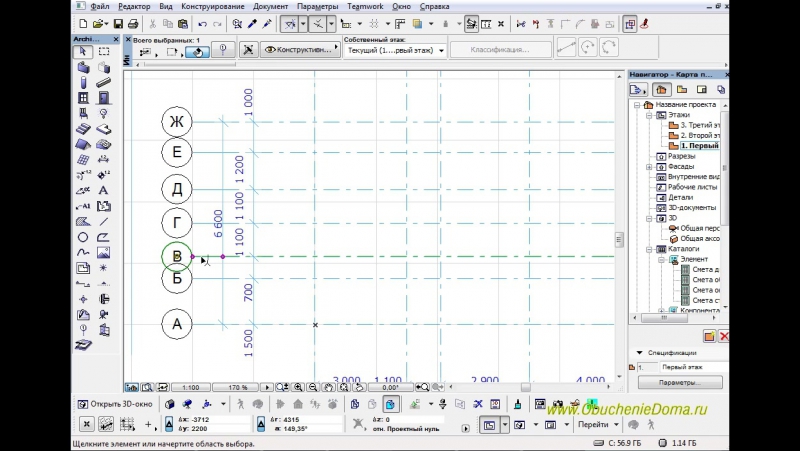
Task: Paste from clipboard icon
Action: point(183,24)
